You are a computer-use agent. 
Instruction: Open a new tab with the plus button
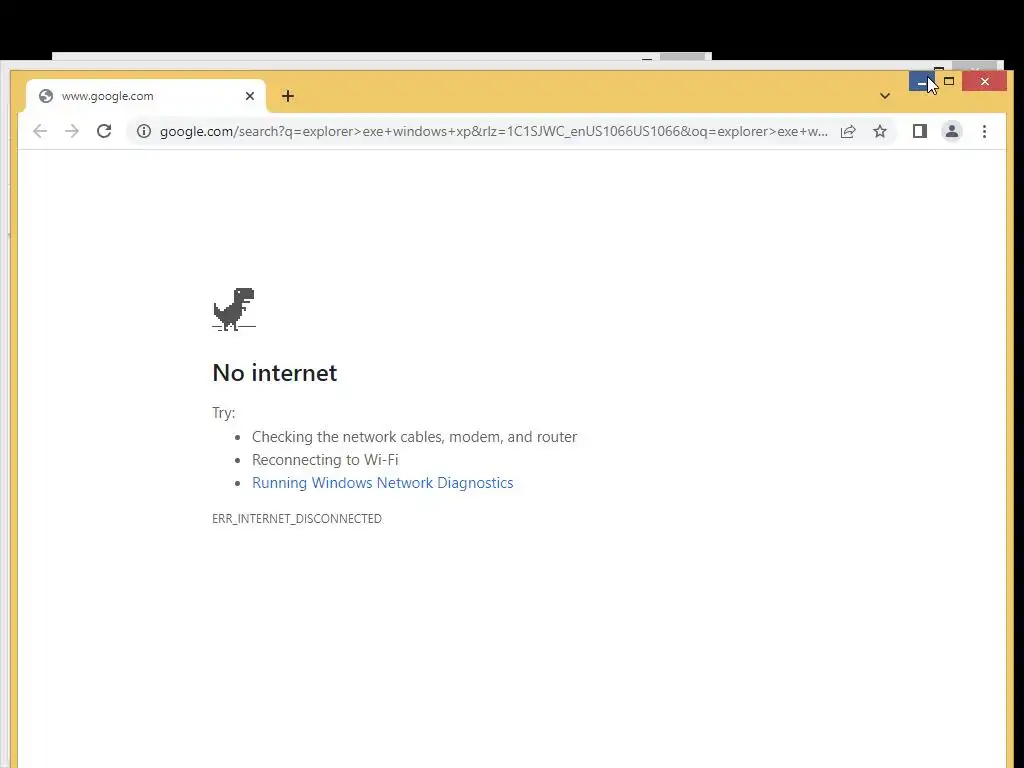tap(288, 96)
